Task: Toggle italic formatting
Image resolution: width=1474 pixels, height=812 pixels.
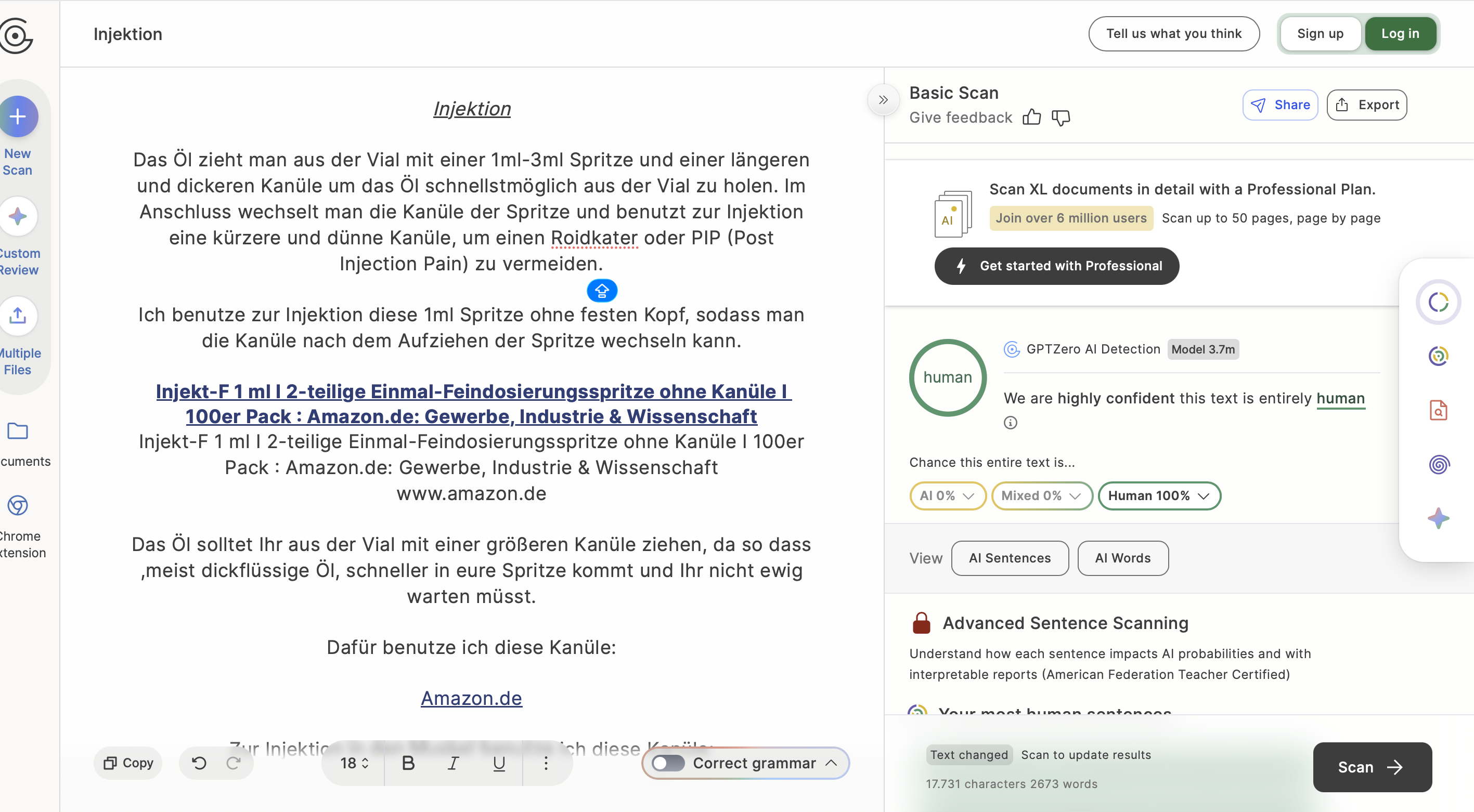Action: tap(453, 763)
